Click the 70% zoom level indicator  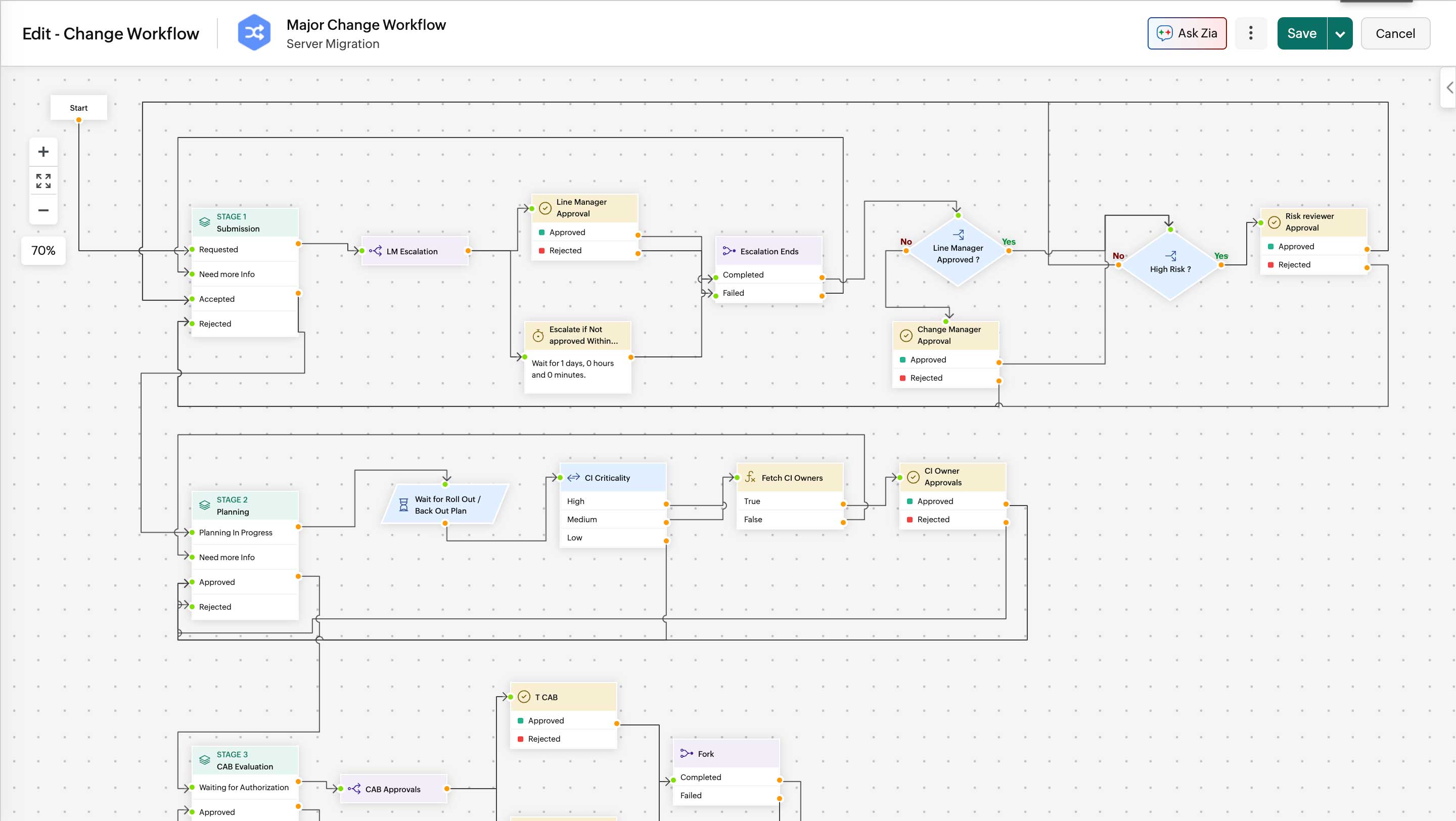[x=43, y=250]
